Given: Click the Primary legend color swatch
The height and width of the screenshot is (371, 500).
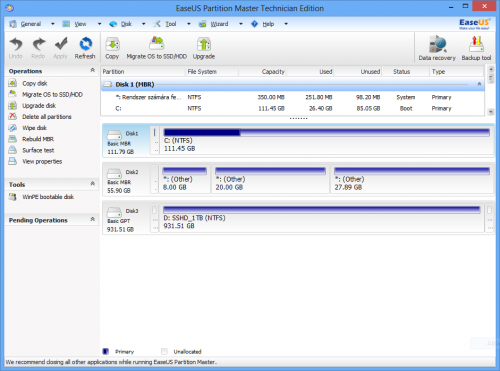Looking at the screenshot, I should [x=106, y=351].
